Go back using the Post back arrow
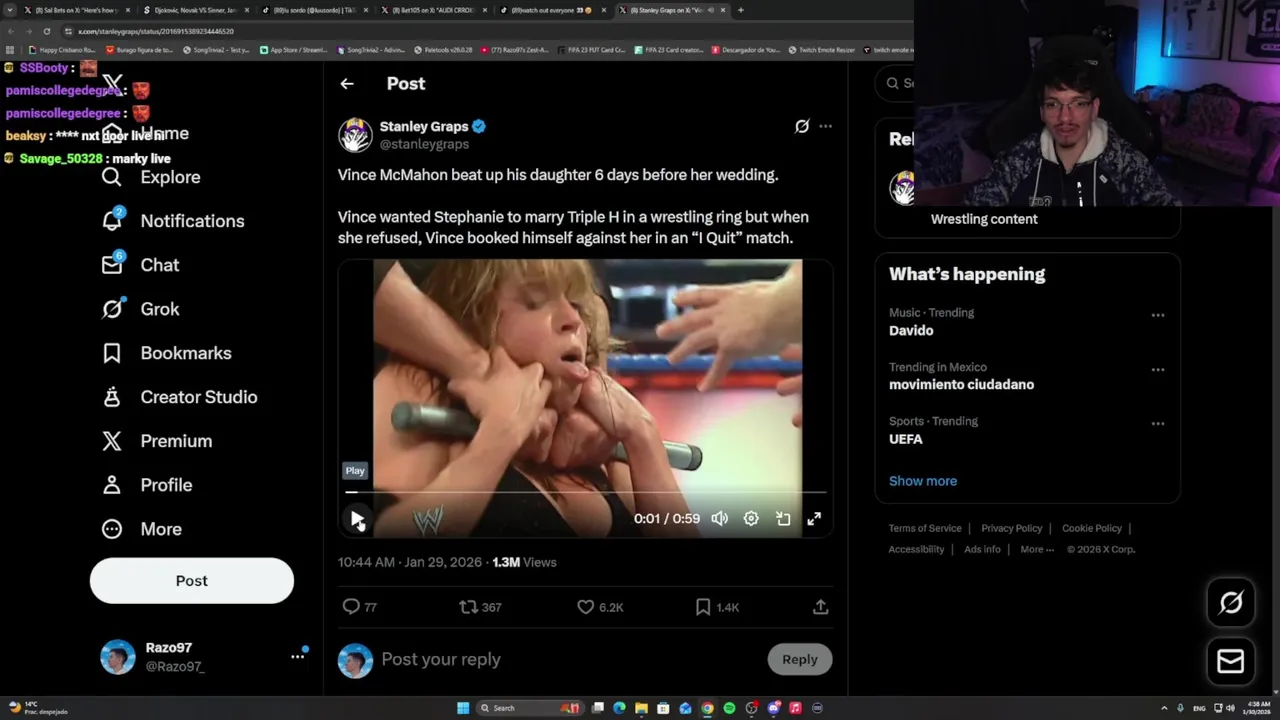Image resolution: width=1280 pixels, height=720 pixels. pyautogui.click(x=347, y=84)
